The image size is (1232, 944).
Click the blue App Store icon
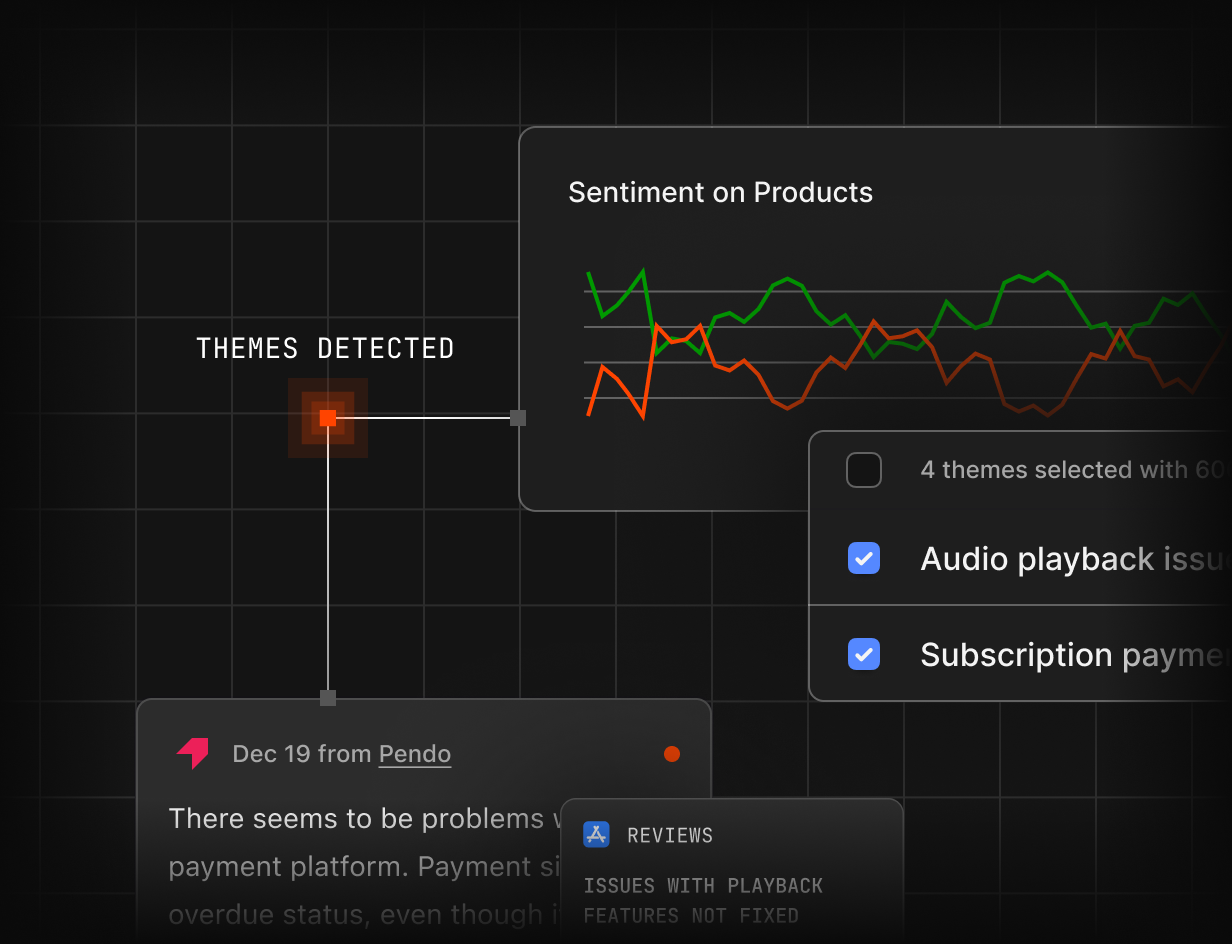(596, 835)
